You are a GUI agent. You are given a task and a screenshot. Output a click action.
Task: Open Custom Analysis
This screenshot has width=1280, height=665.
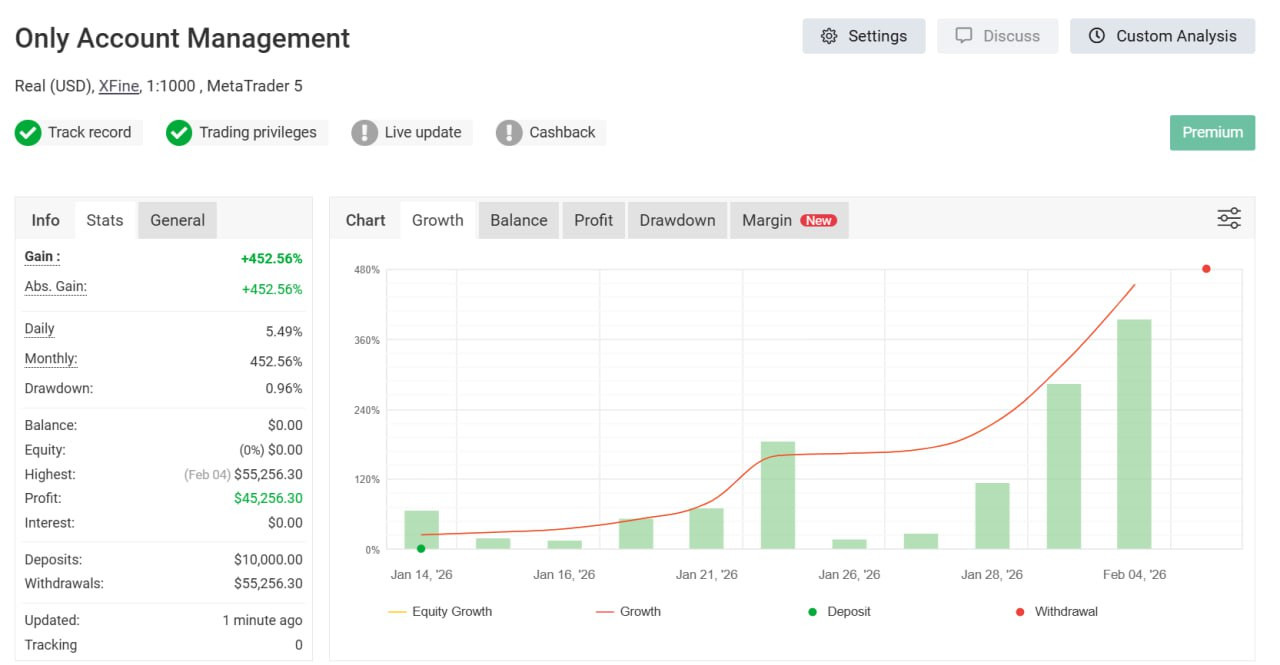(x=1162, y=36)
